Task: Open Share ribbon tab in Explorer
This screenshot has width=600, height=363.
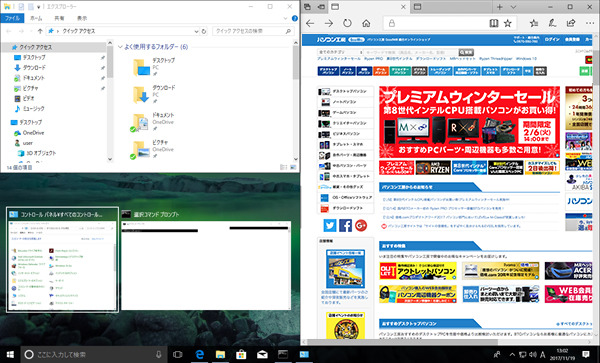Action: coord(59,18)
